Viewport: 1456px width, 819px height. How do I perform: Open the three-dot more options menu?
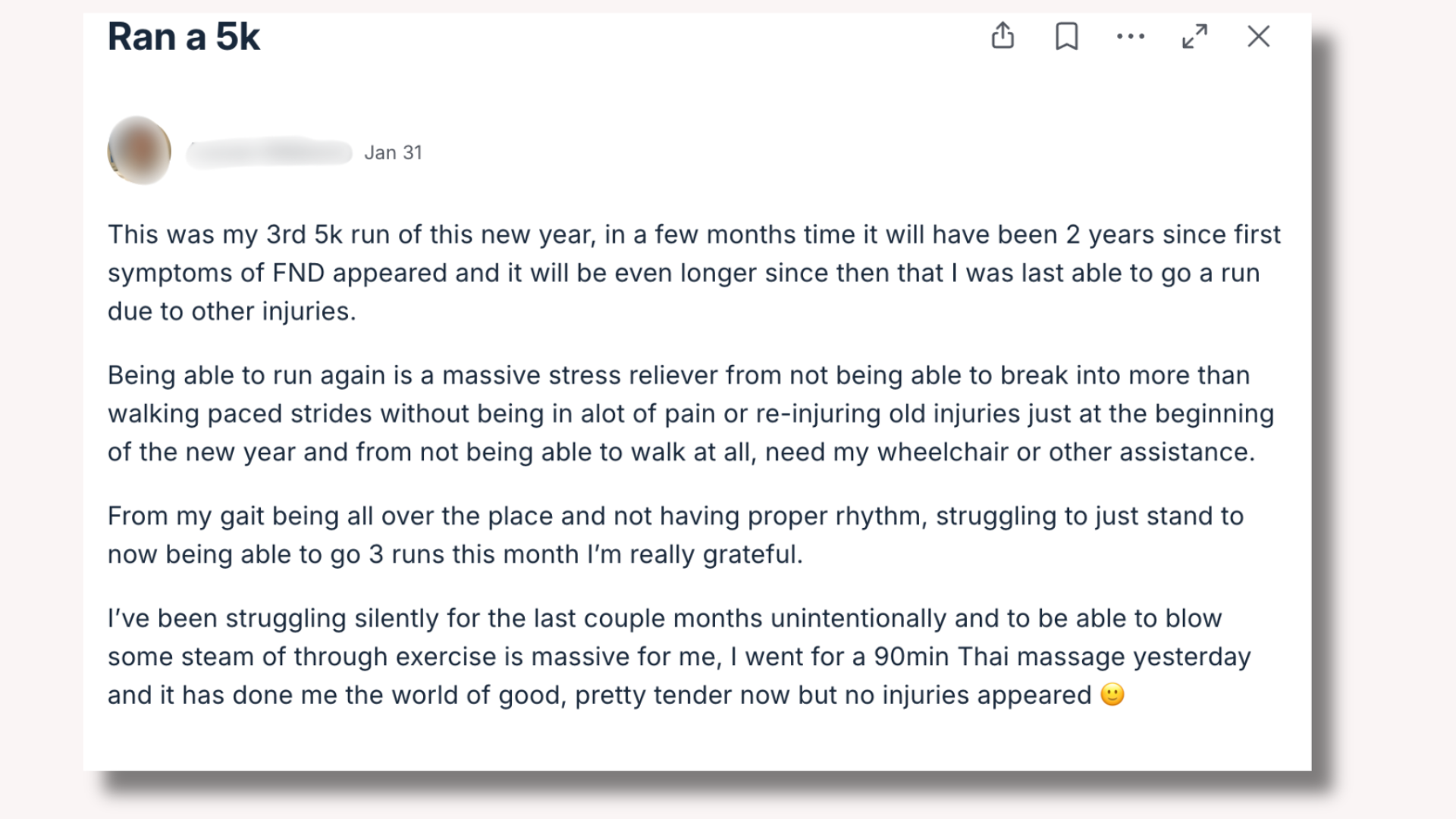[1131, 36]
